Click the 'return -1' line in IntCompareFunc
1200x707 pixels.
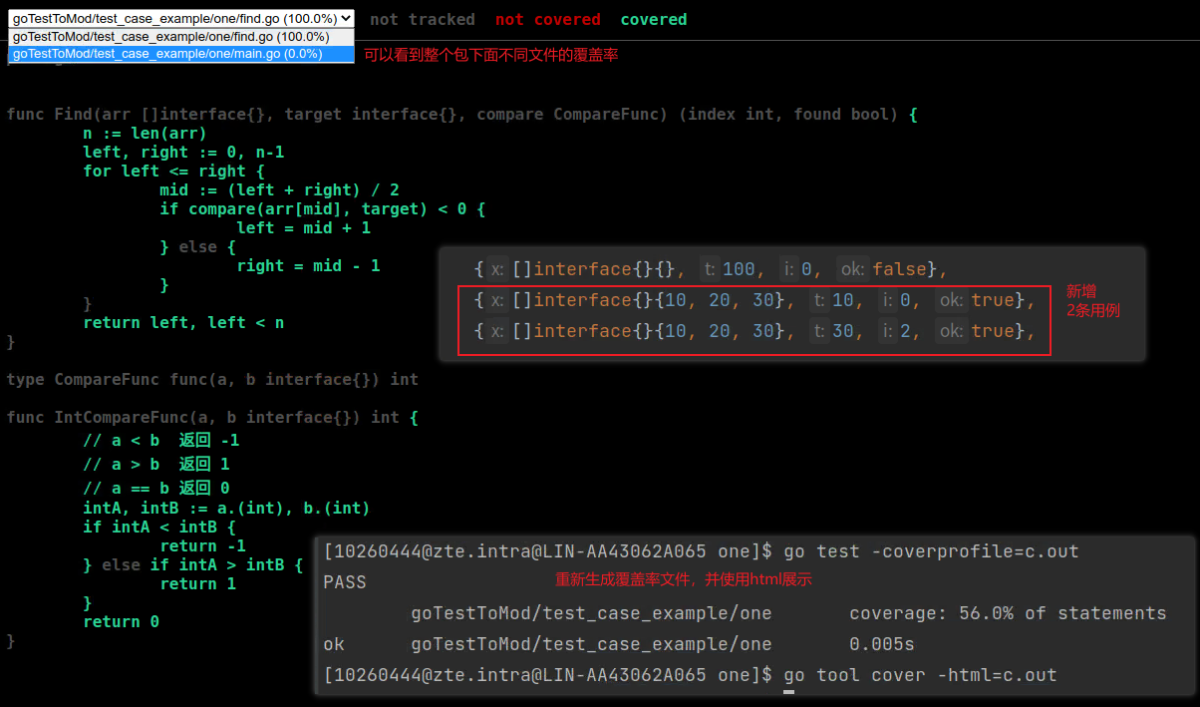pos(202,546)
